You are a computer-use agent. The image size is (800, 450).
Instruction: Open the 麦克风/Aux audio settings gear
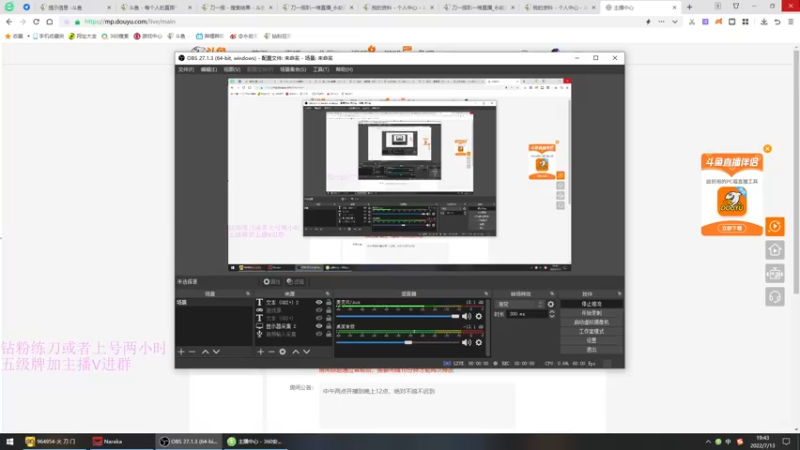coord(479,316)
